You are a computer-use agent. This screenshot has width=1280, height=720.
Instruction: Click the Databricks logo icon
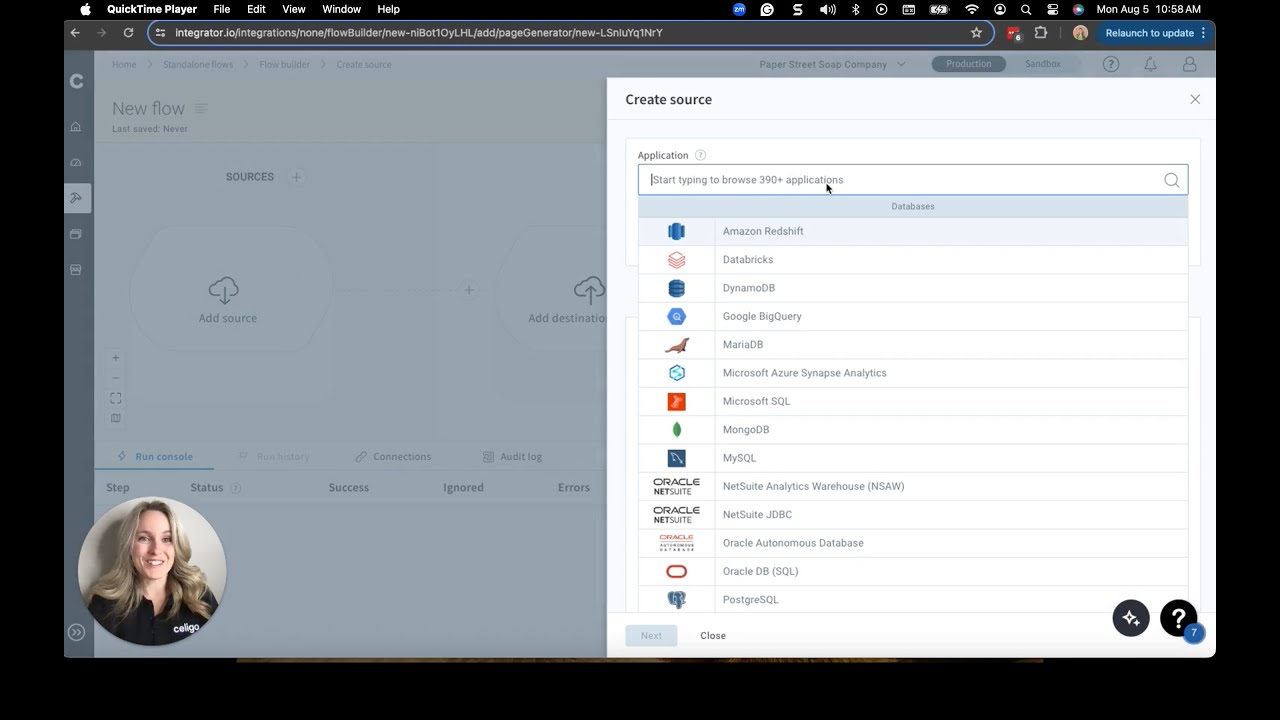pyautogui.click(x=676, y=260)
